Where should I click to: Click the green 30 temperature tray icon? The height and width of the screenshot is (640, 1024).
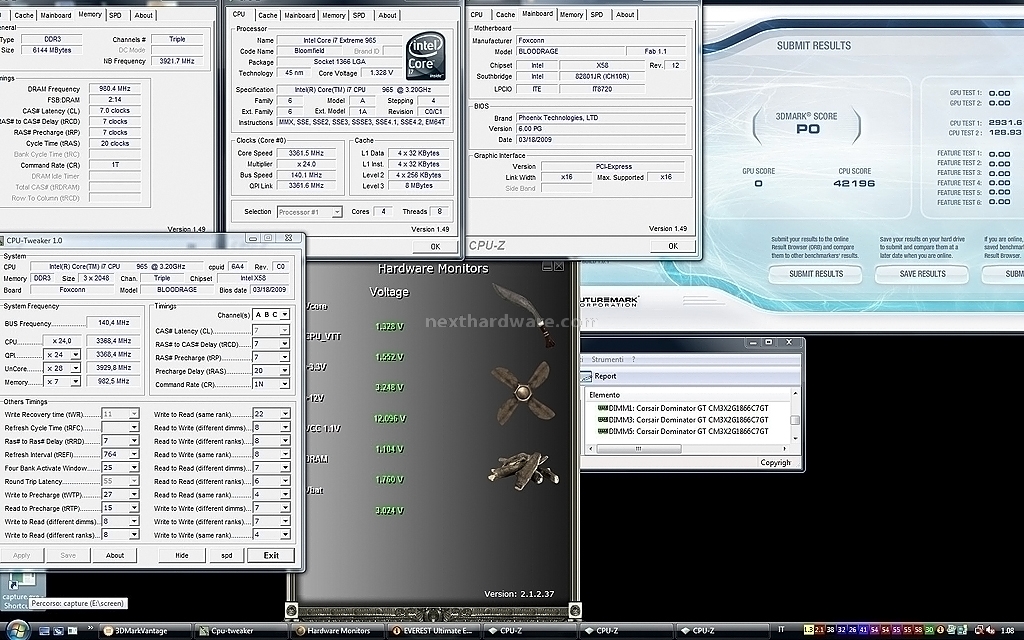click(929, 630)
